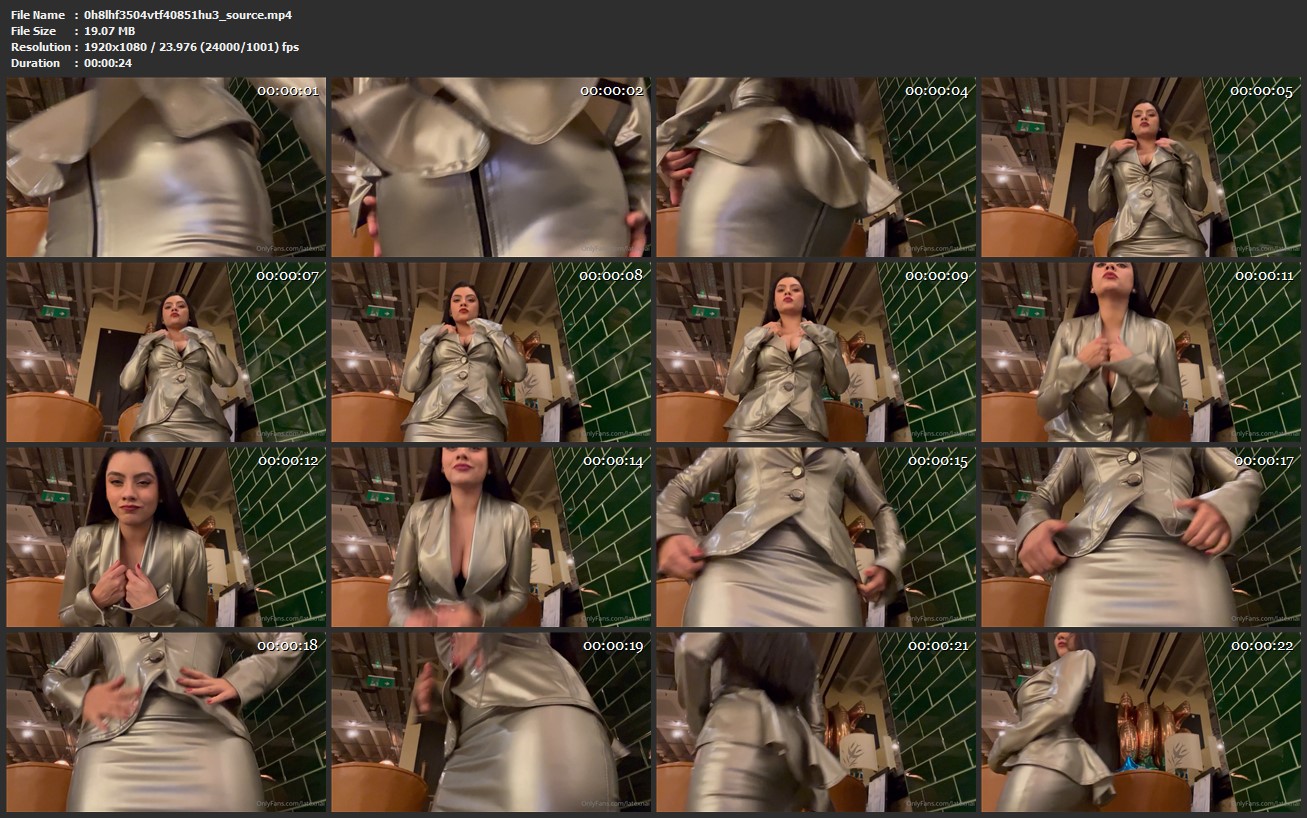1307x818 pixels.
Task: Open the frame timestamped 00:00:08
Action: [x=490, y=352]
